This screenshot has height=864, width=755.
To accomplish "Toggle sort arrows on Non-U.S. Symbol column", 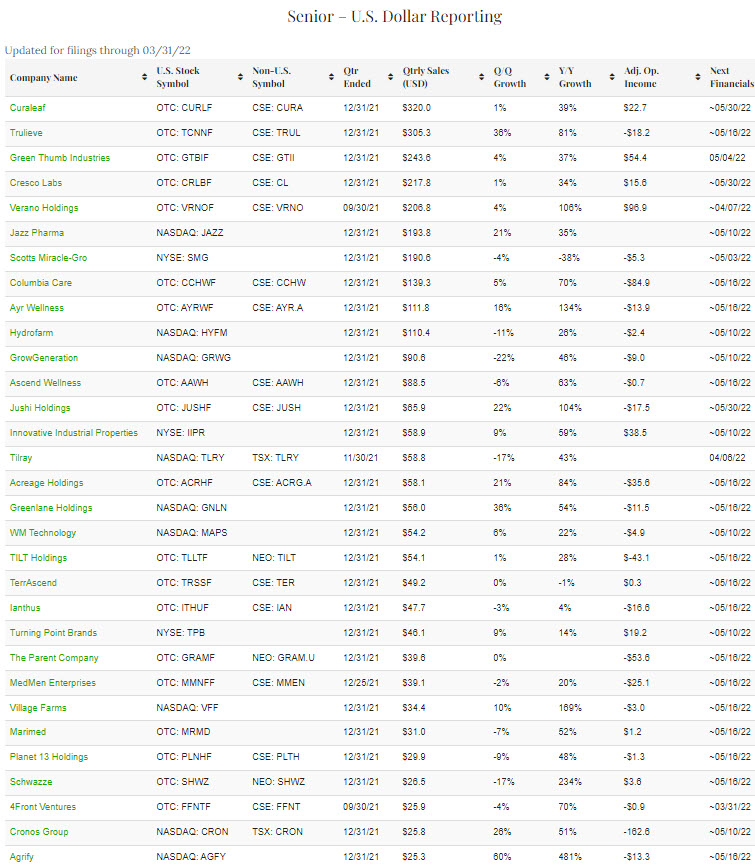I will [330, 78].
